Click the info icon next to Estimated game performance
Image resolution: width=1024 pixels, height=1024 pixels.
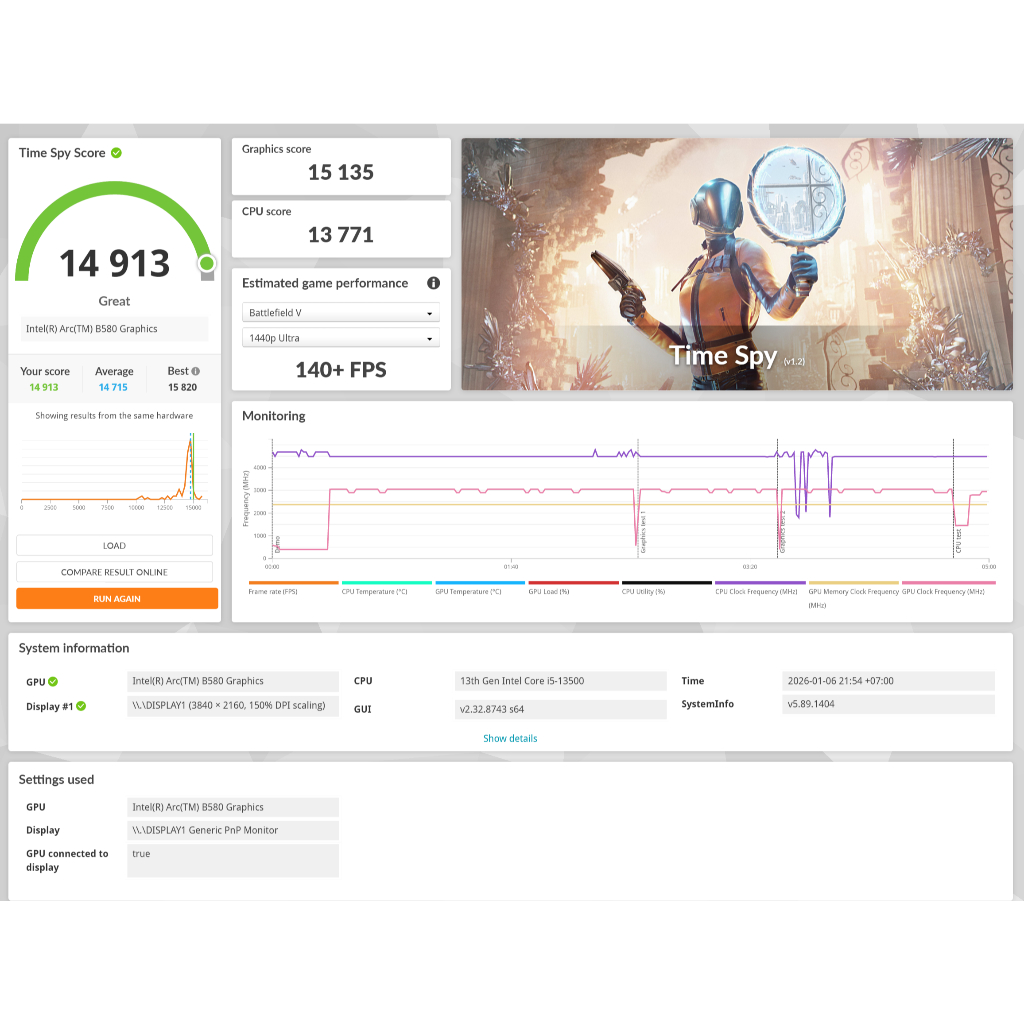click(x=433, y=283)
